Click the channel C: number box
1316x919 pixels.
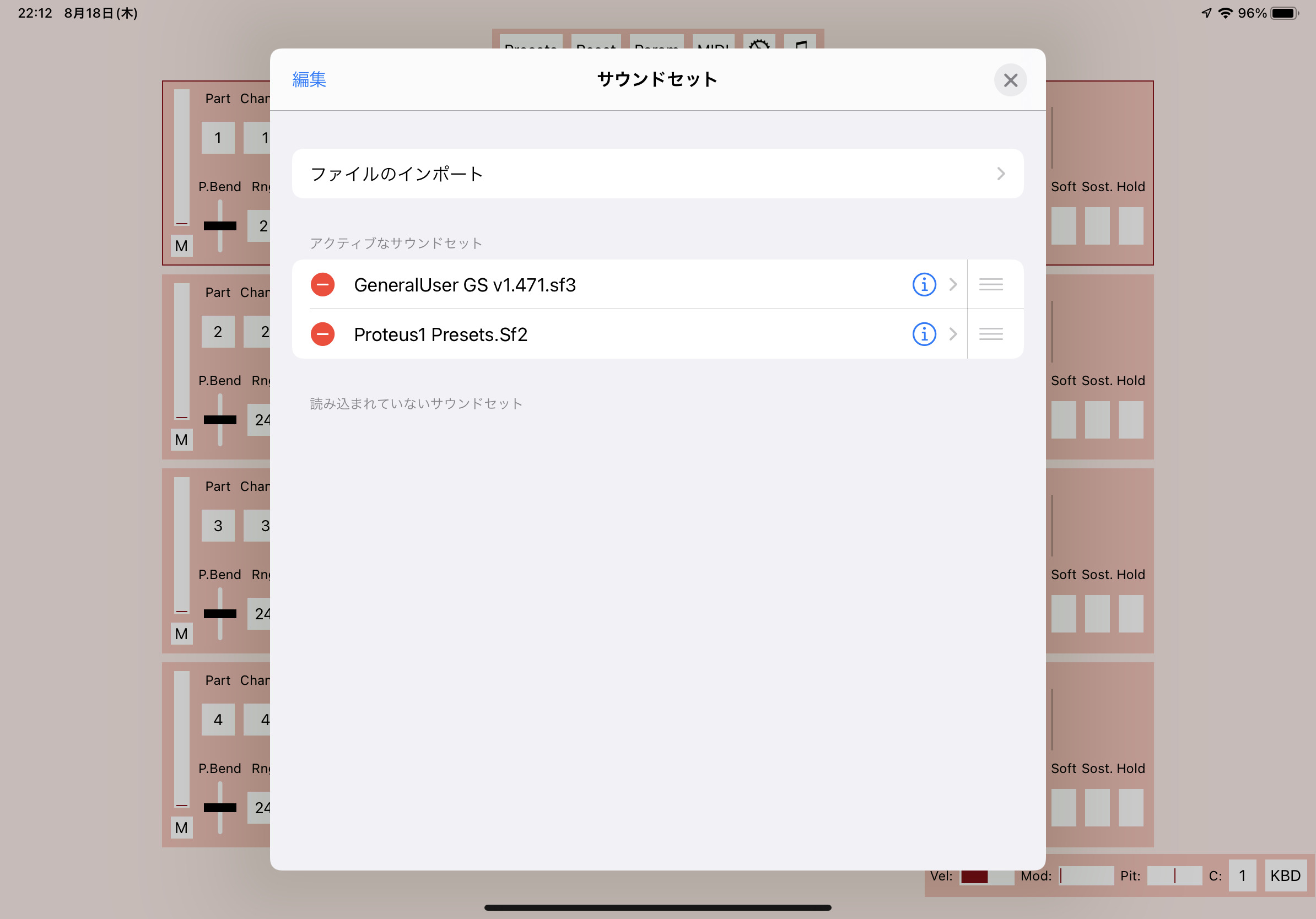coord(1242,875)
